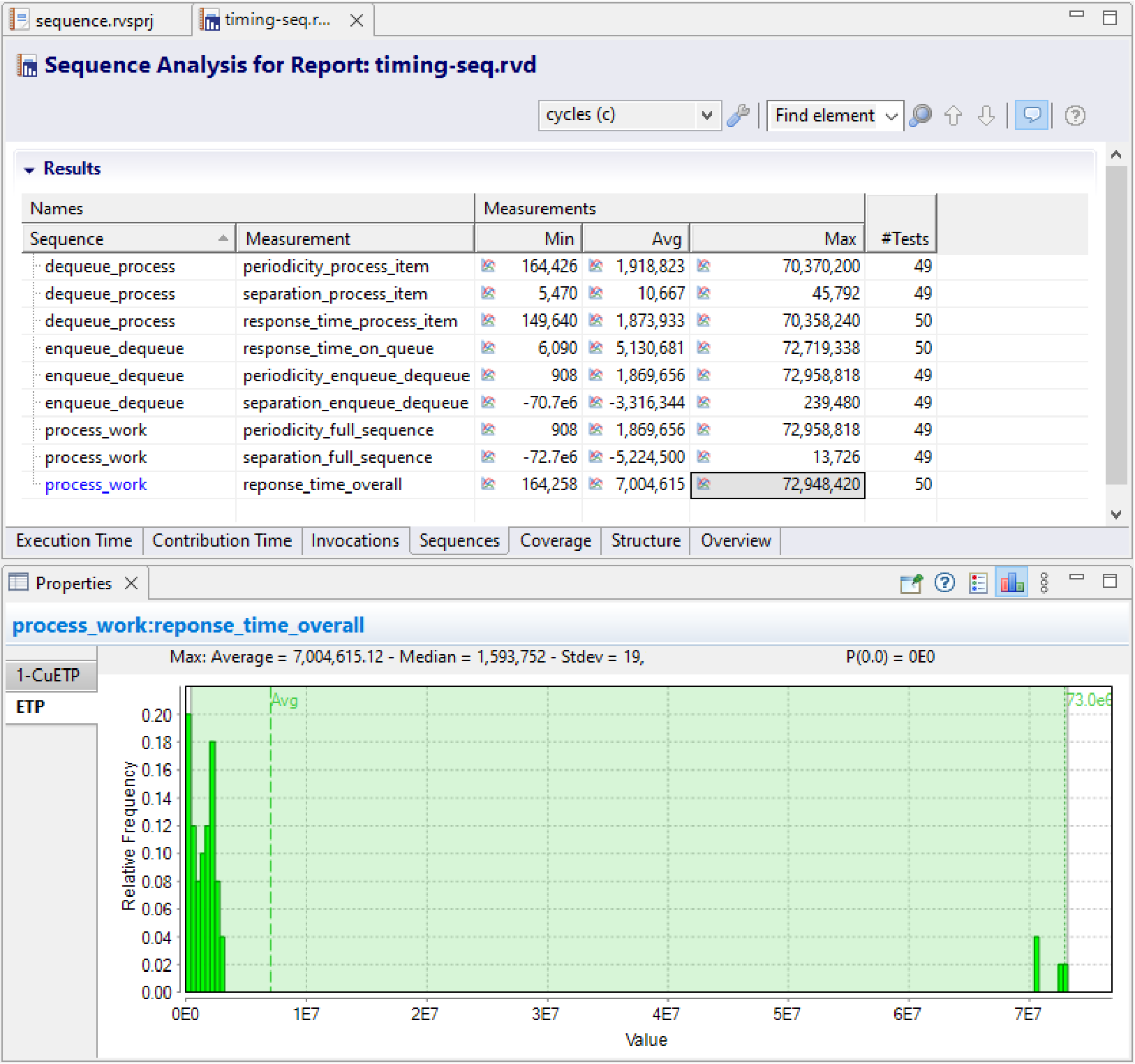Click the 73.0e6 max marker in the chart
Screen dimensions: 1135x1064
point(1088,700)
